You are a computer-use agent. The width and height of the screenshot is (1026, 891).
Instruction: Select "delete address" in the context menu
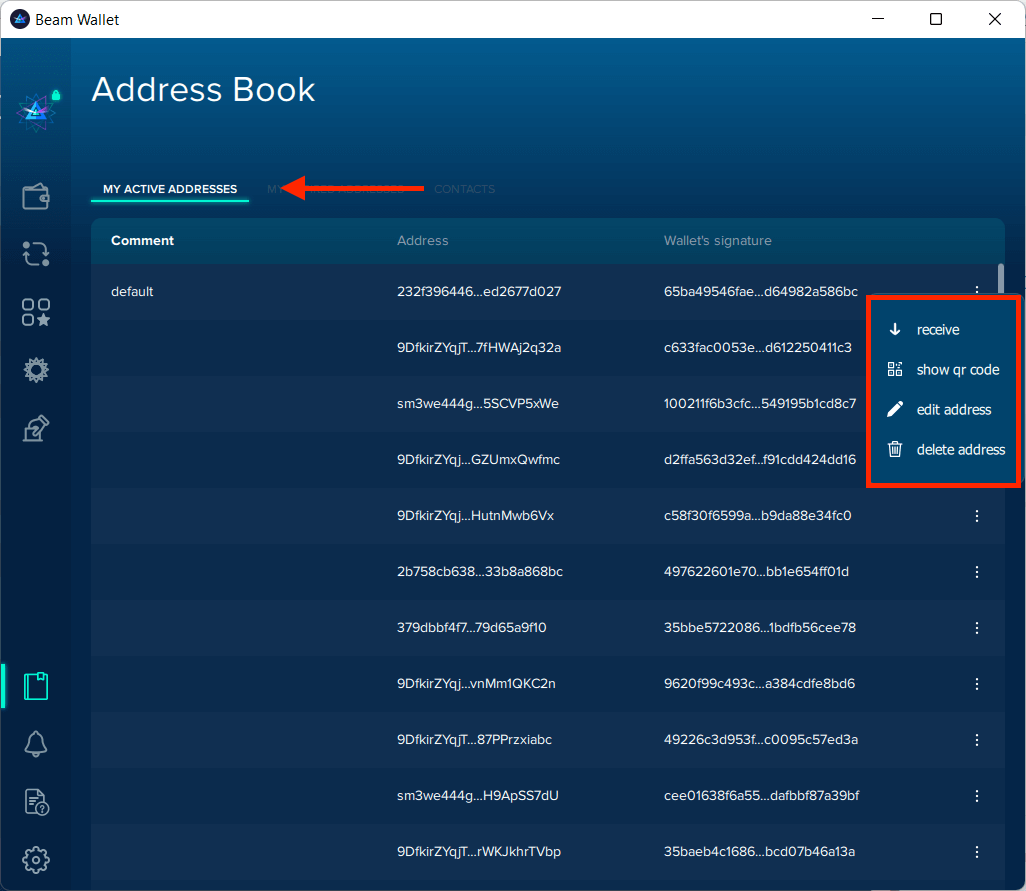tap(960, 450)
